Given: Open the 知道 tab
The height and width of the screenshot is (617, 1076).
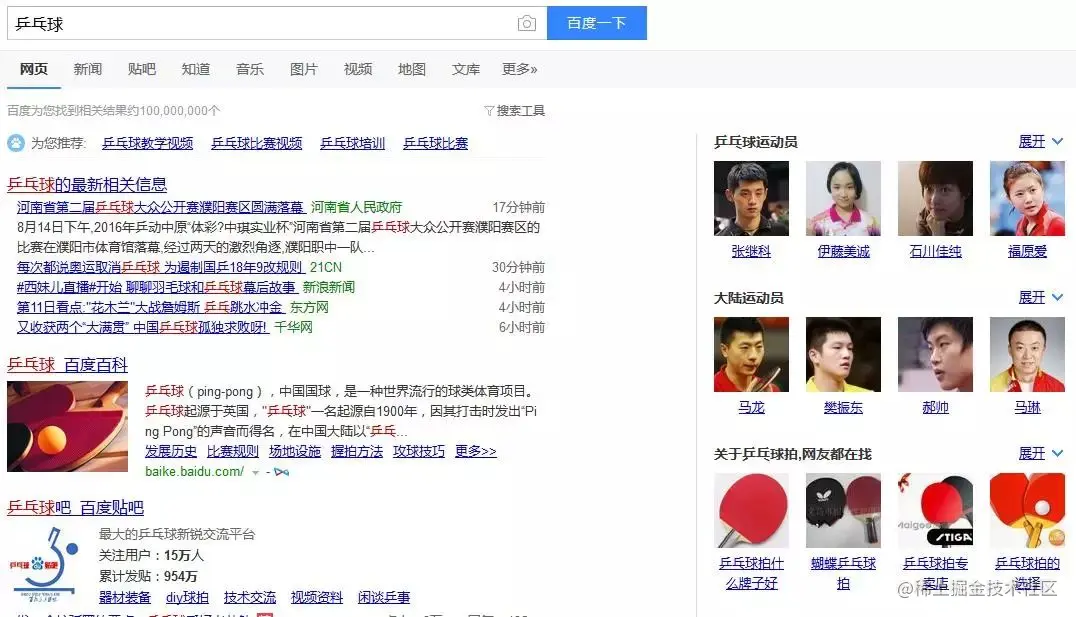Looking at the screenshot, I should point(196,69).
